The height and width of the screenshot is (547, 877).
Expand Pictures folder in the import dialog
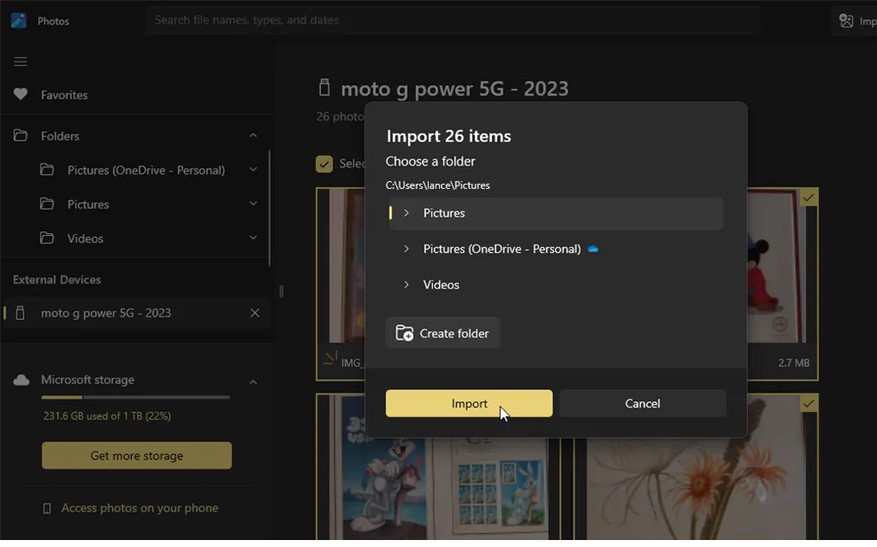tap(407, 213)
